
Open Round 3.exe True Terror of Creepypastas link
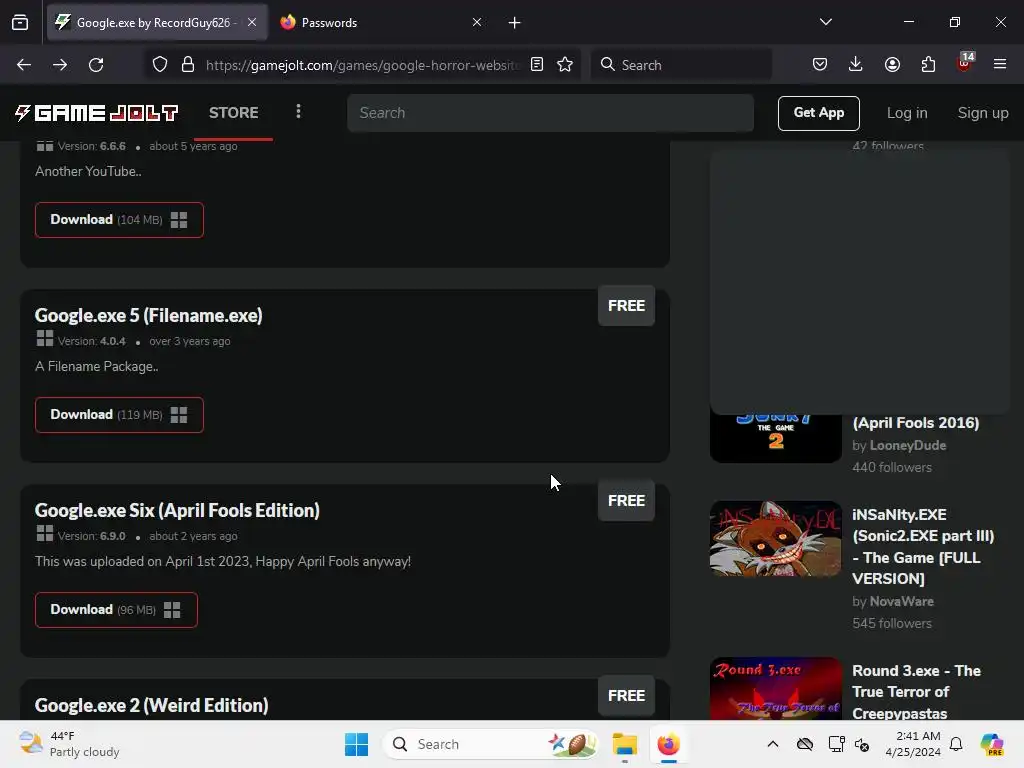tap(916, 692)
